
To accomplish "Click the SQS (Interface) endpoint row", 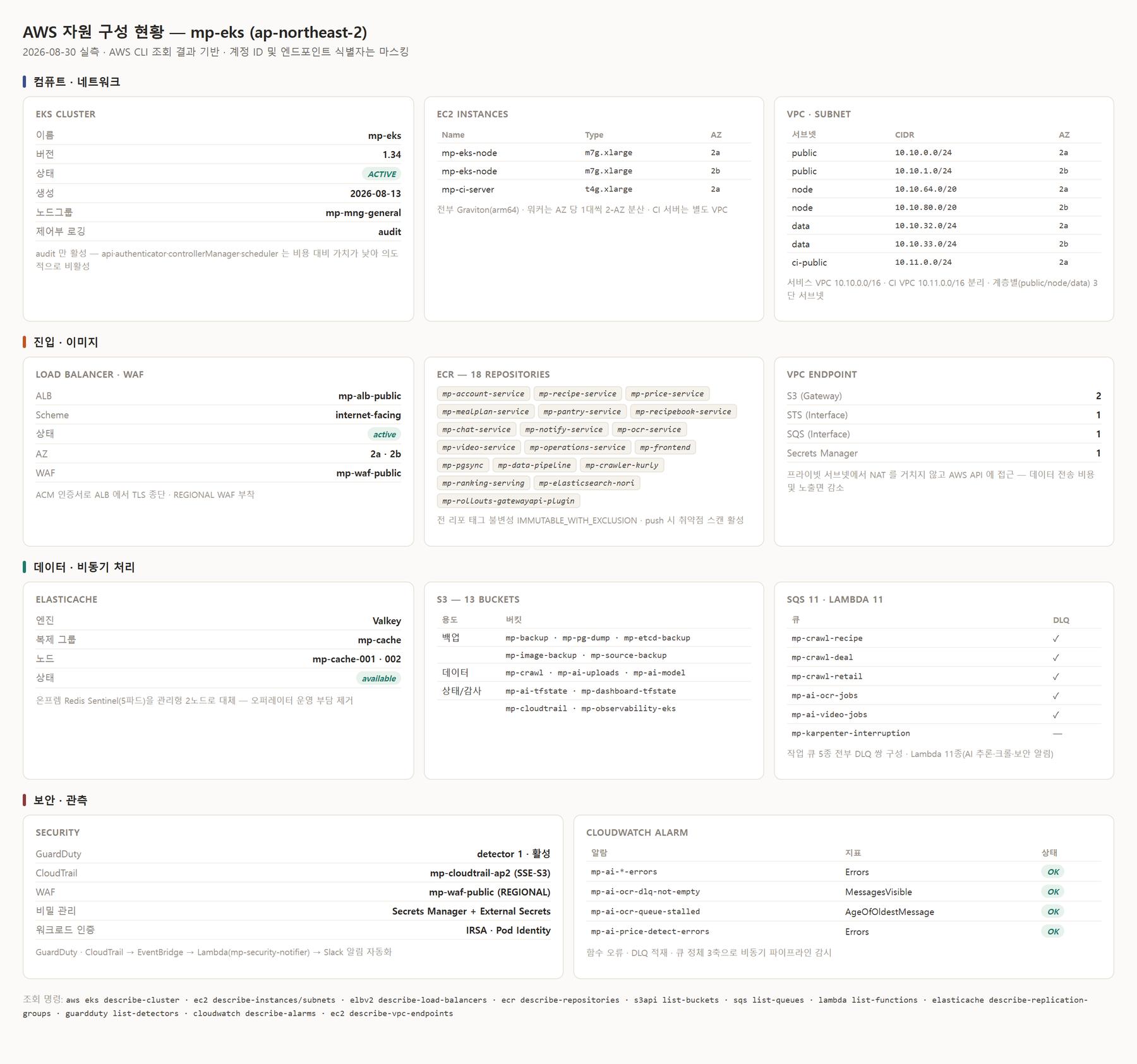I will tap(944, 434).
